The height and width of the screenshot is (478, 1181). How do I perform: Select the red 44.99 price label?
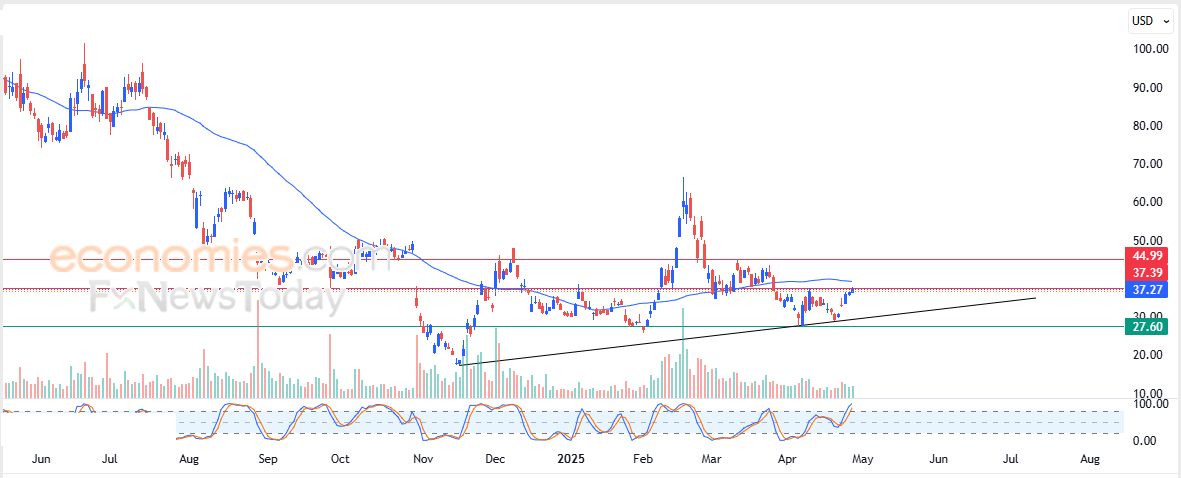click(x=1146, y=256)
